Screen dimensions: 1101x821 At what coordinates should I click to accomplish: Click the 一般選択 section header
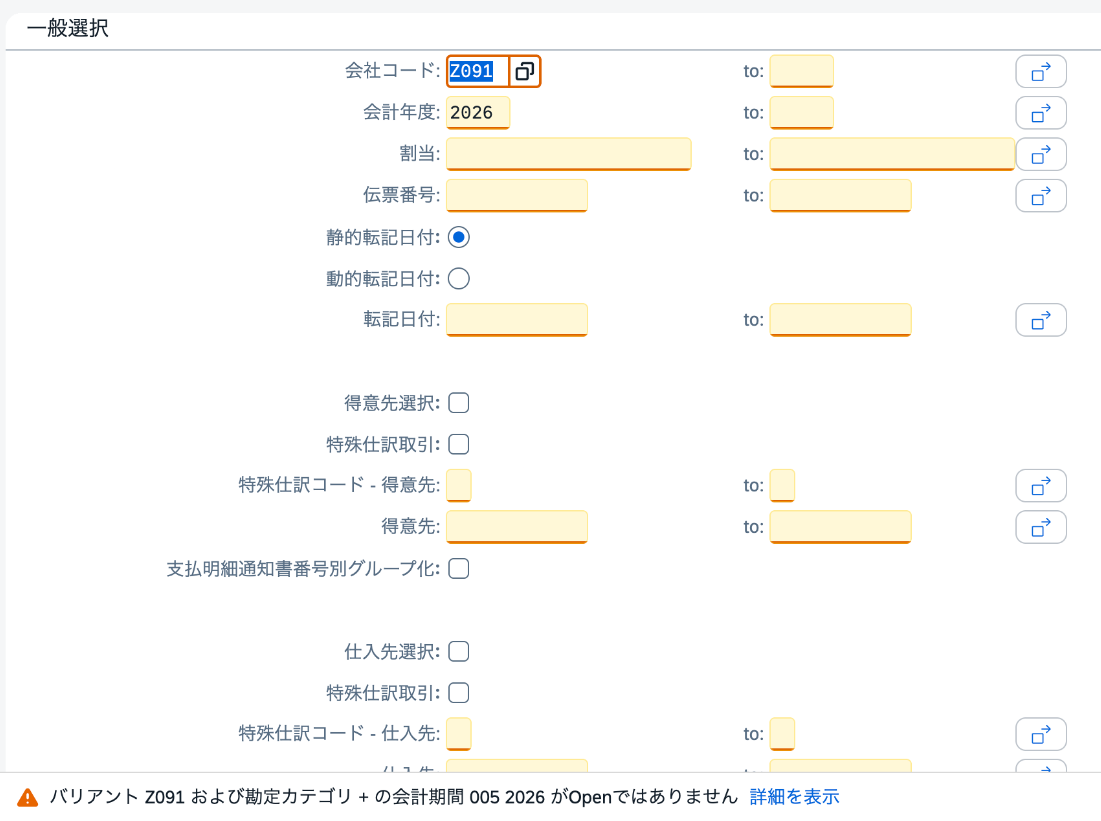(67, 29)
